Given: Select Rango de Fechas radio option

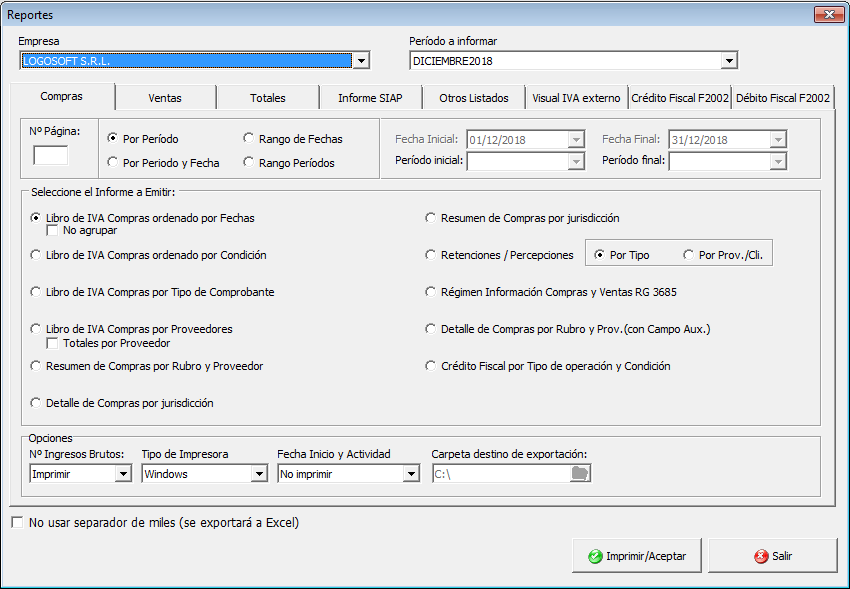Looking at the screenshot, I should pyautogui.click(x=249, y=139).
